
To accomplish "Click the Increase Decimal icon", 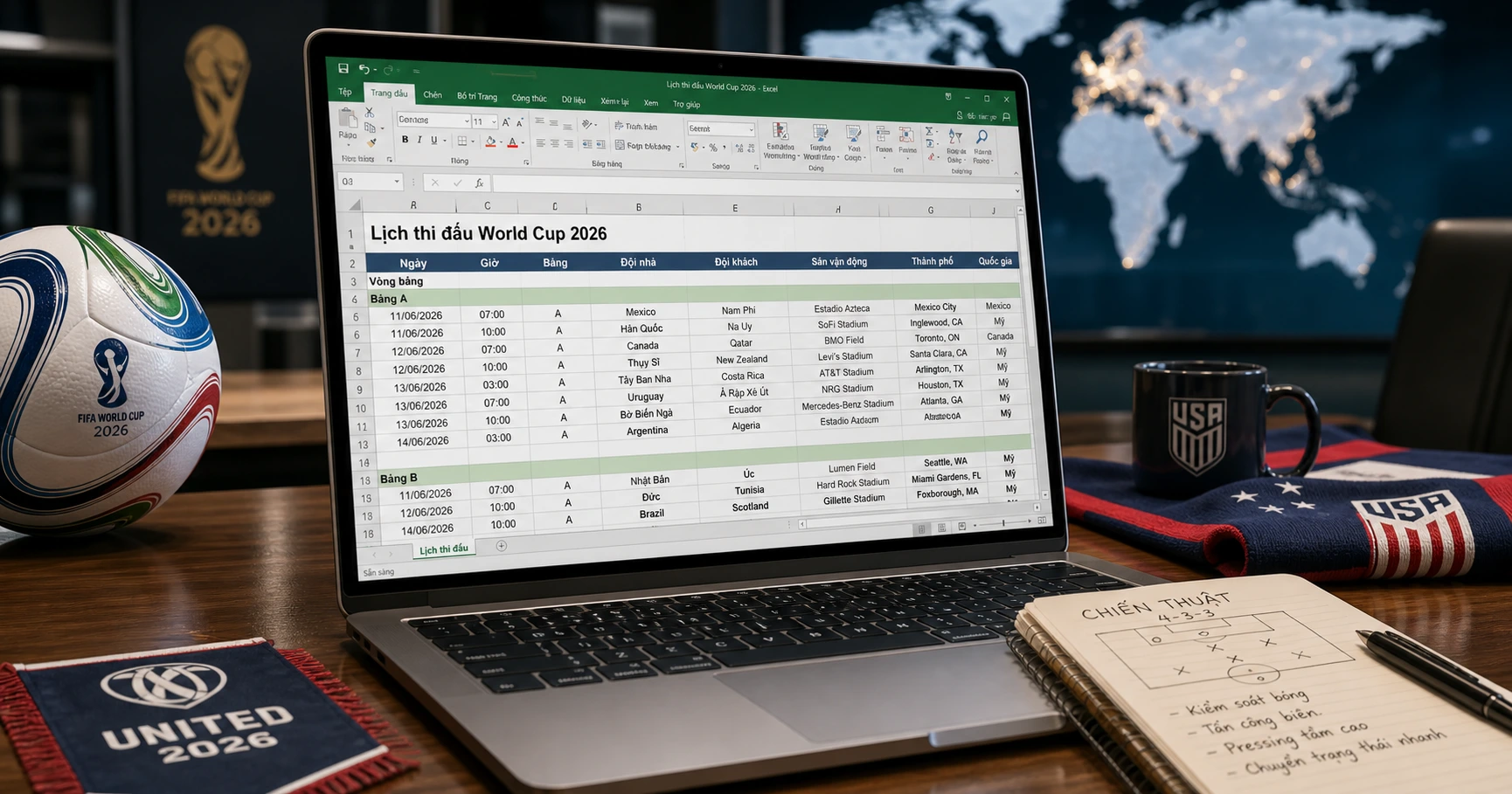I will coord(739,148).
